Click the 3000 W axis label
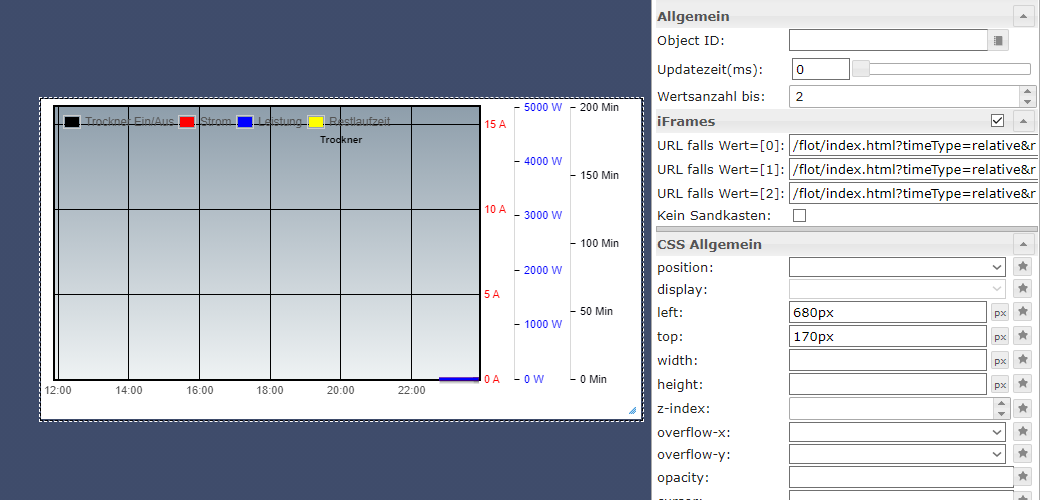This screenshot has height=500, width=1040. 543,216
